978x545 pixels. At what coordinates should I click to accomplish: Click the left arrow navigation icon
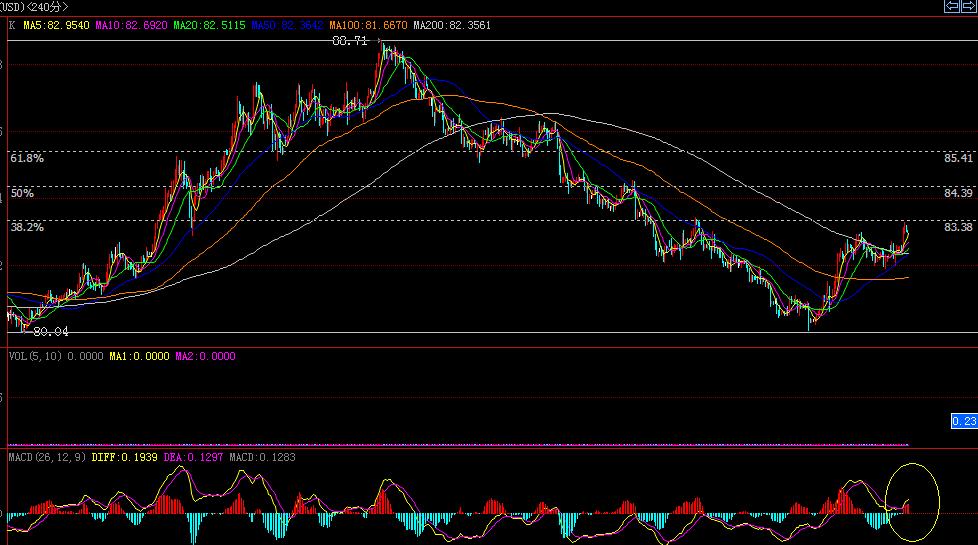[952, 6]
